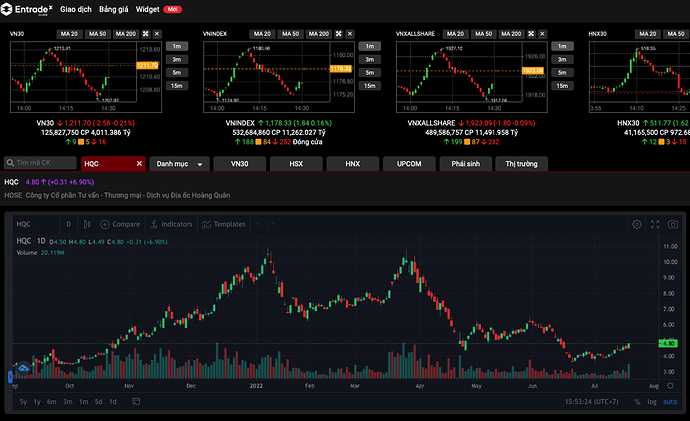Take a snapshot with the camera icon
690x421 pixels.
click(x=674, y=224)
